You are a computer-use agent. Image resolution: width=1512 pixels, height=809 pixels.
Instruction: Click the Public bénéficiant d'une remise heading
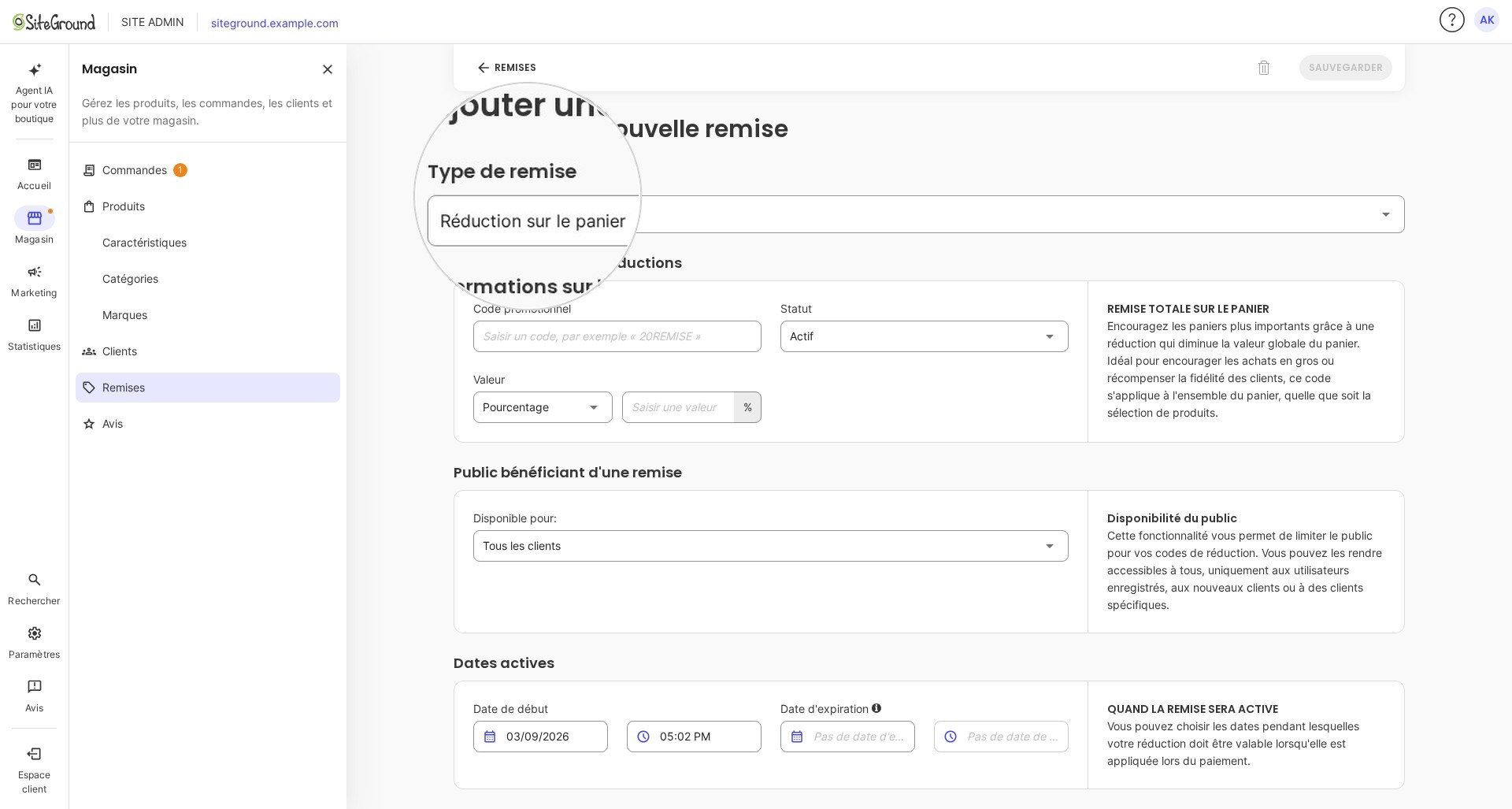pos(568,473)
